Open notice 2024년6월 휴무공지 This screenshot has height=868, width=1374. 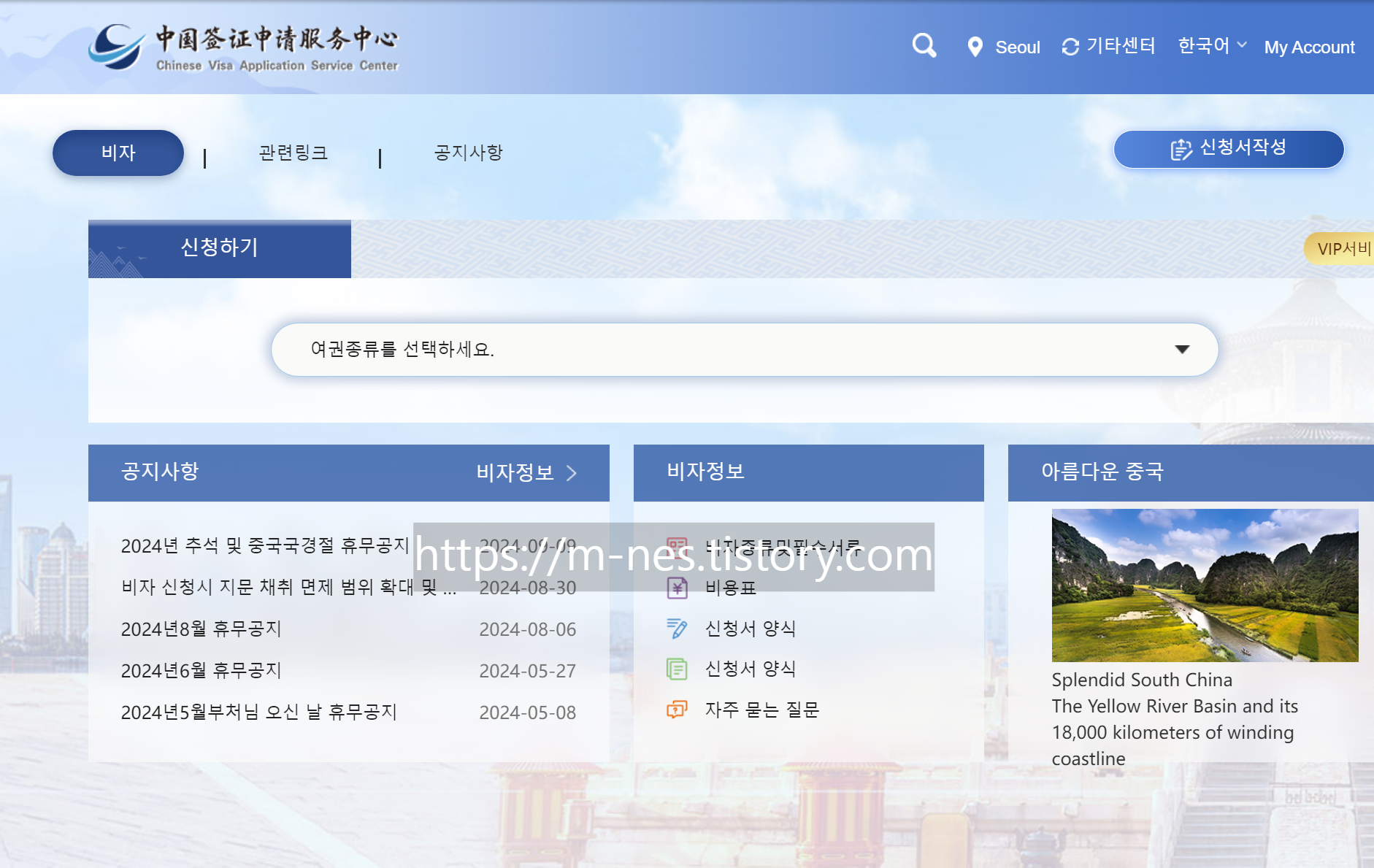(x=202, y=671)
